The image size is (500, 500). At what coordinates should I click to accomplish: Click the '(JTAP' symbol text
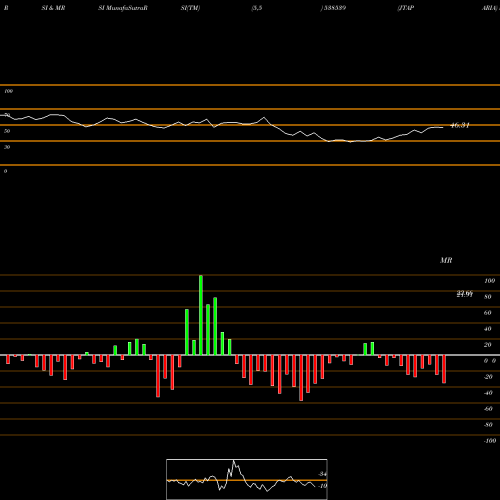406,8
